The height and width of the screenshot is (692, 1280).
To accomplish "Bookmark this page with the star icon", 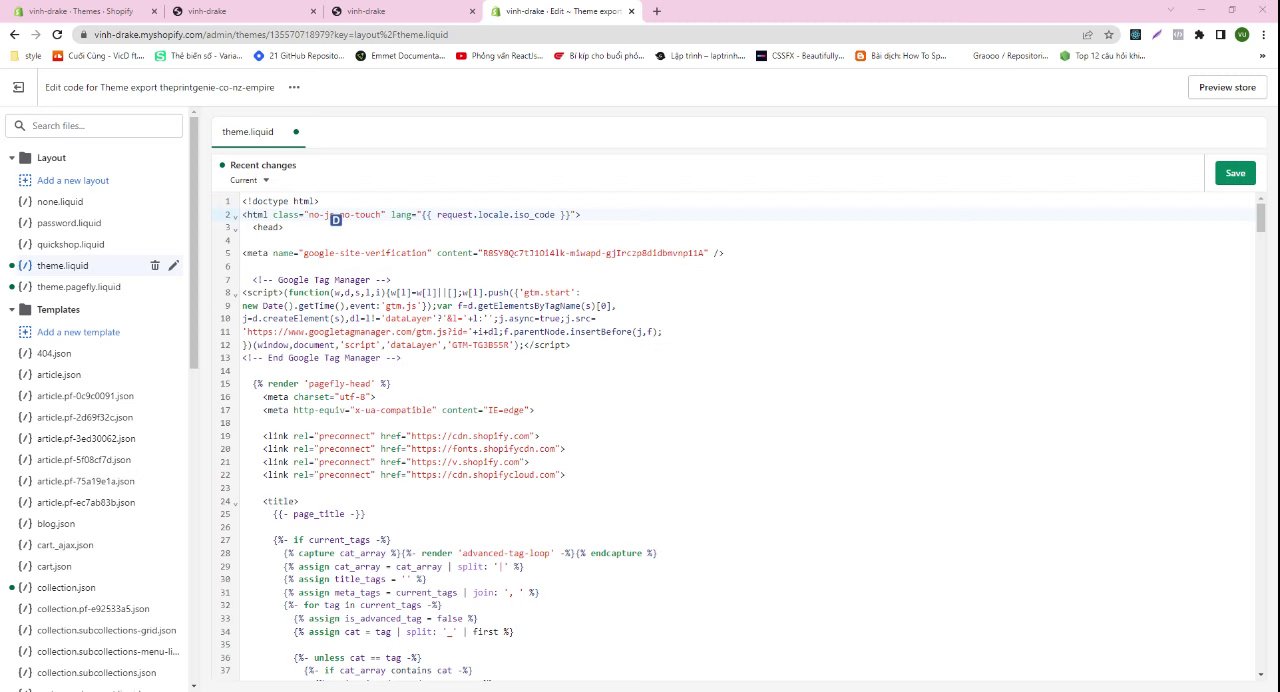I will coord(1109,34).
